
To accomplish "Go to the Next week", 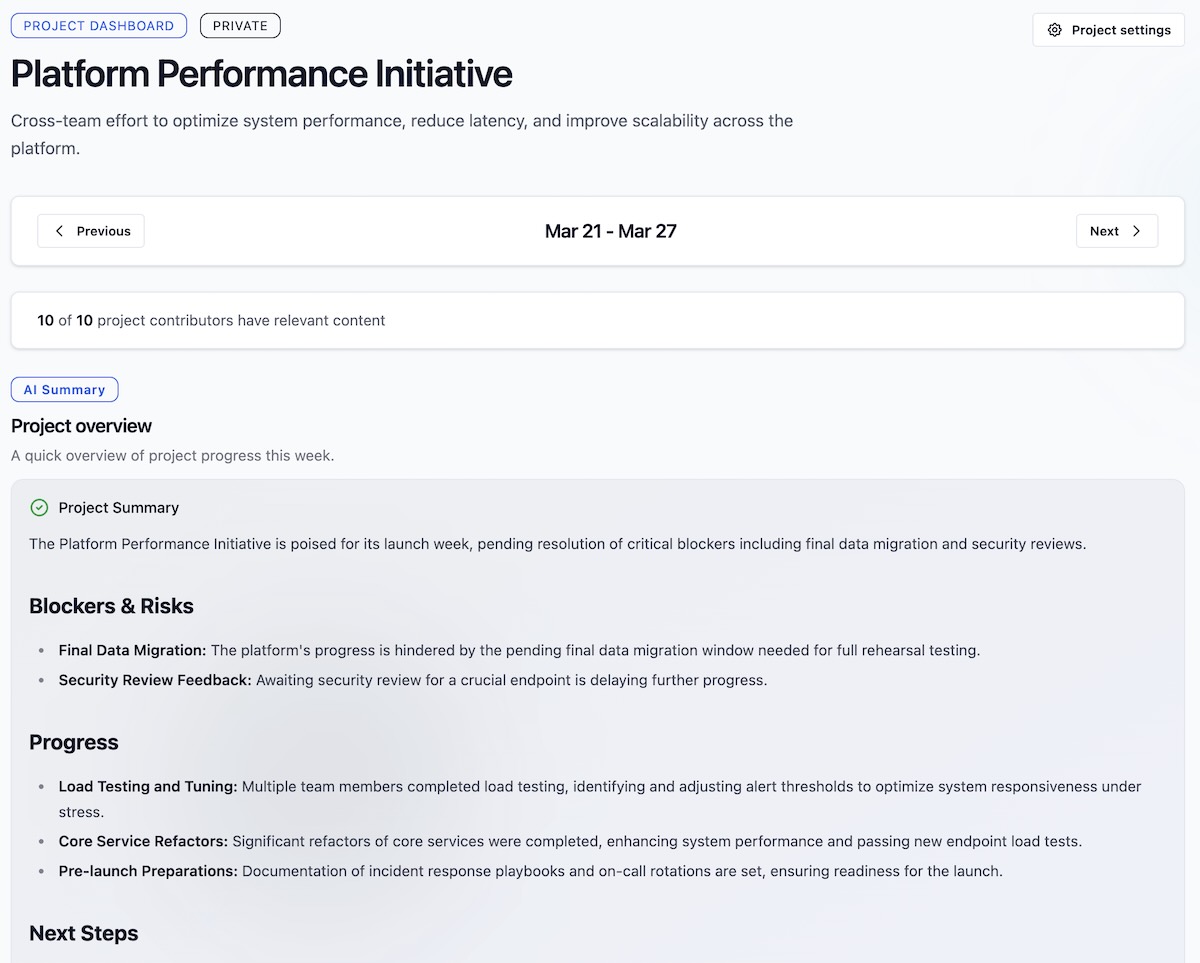I will click(x=1117, y=231).
